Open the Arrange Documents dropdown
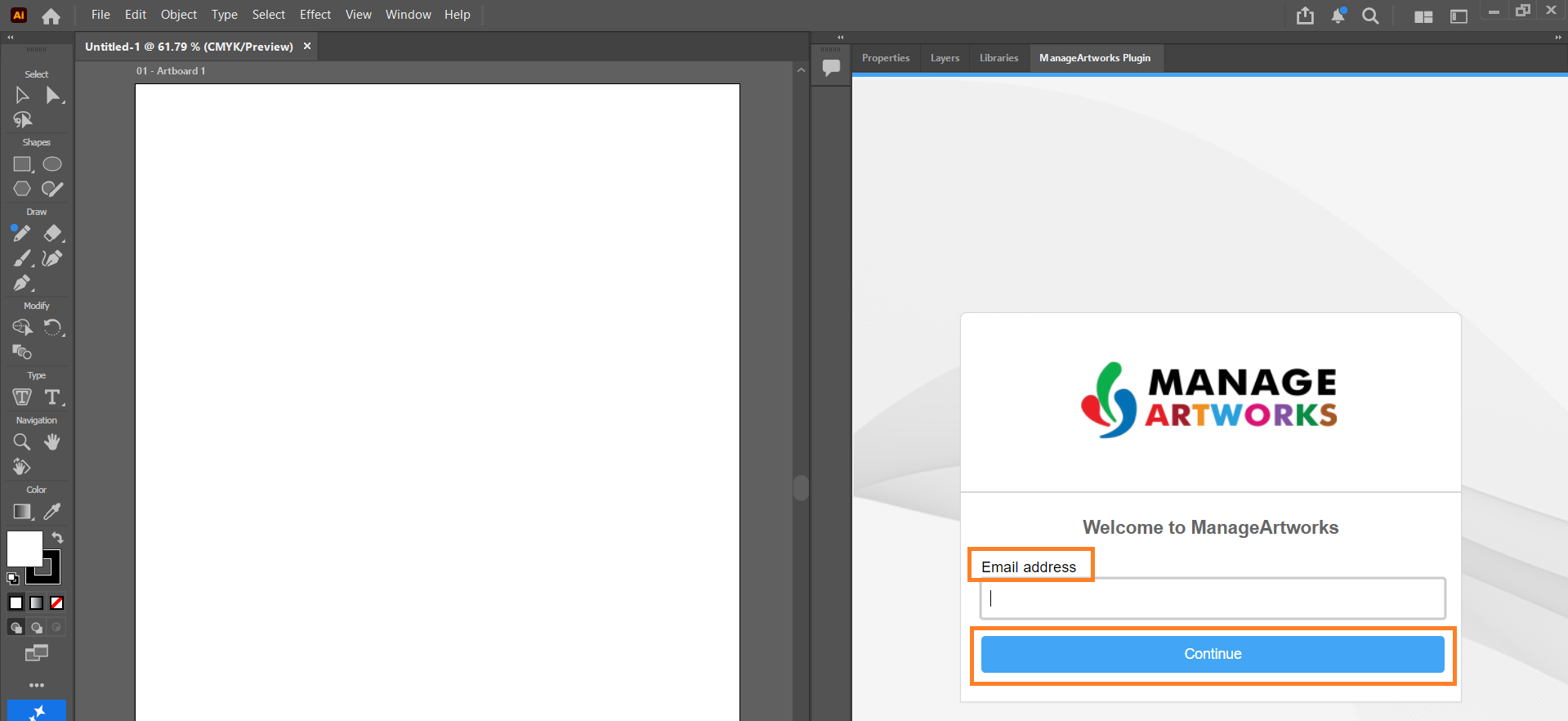The image size is (1568, 721). click(1423, 16)
